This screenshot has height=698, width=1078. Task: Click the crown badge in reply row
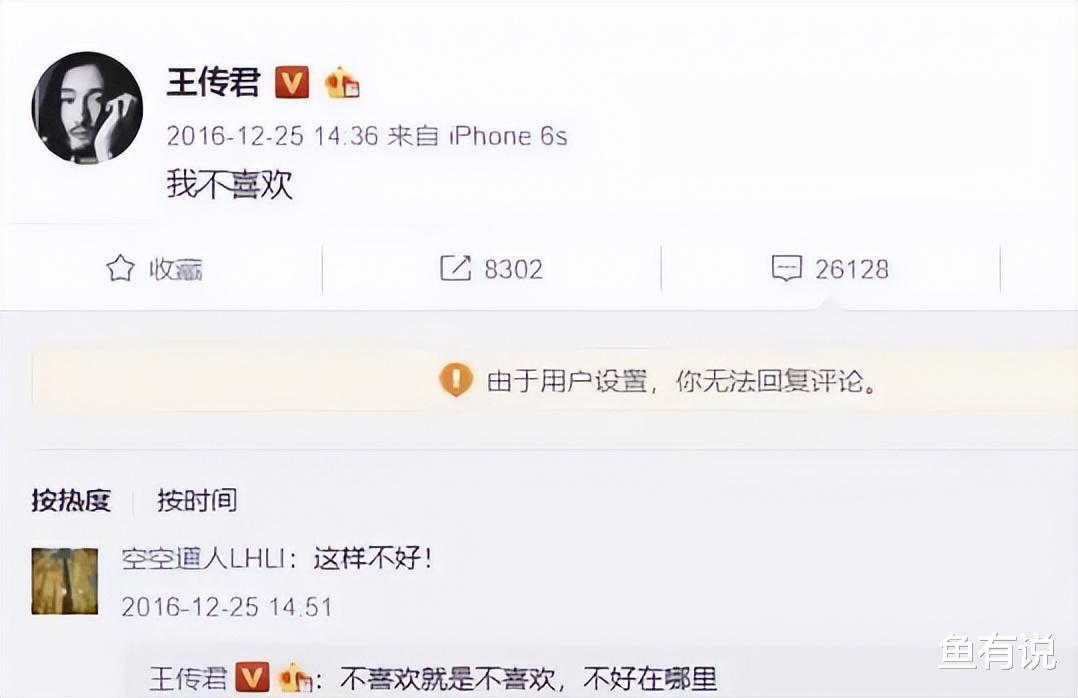(296, 679)
